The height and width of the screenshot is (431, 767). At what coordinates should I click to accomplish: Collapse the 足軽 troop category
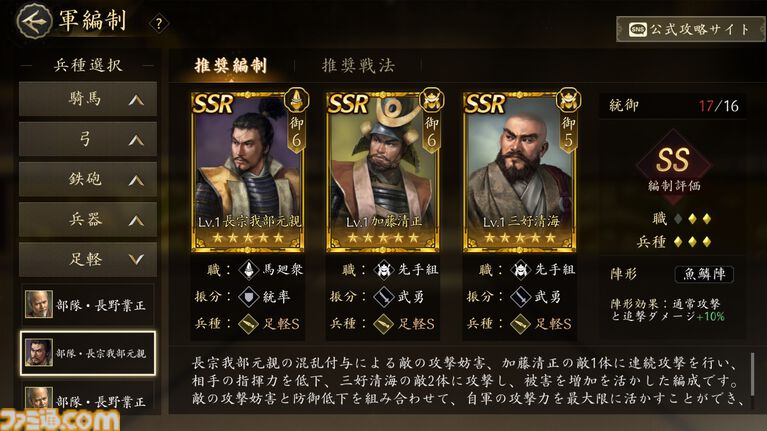tap(88, 260)
